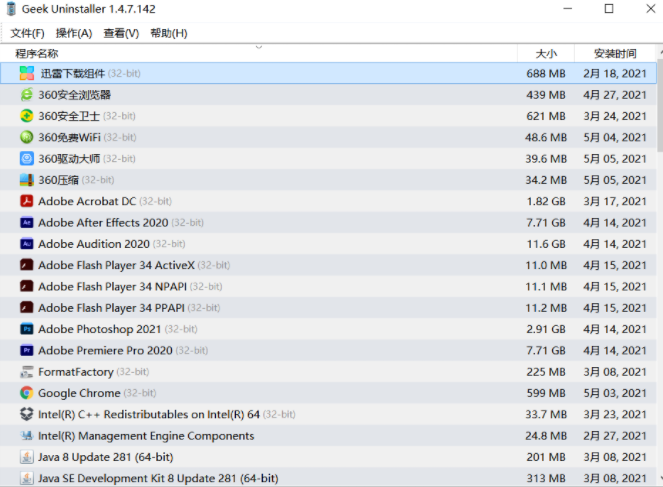Click the 599 MB size cell
The height and width of the screenshot is (487, 663).
click(546, 393)
